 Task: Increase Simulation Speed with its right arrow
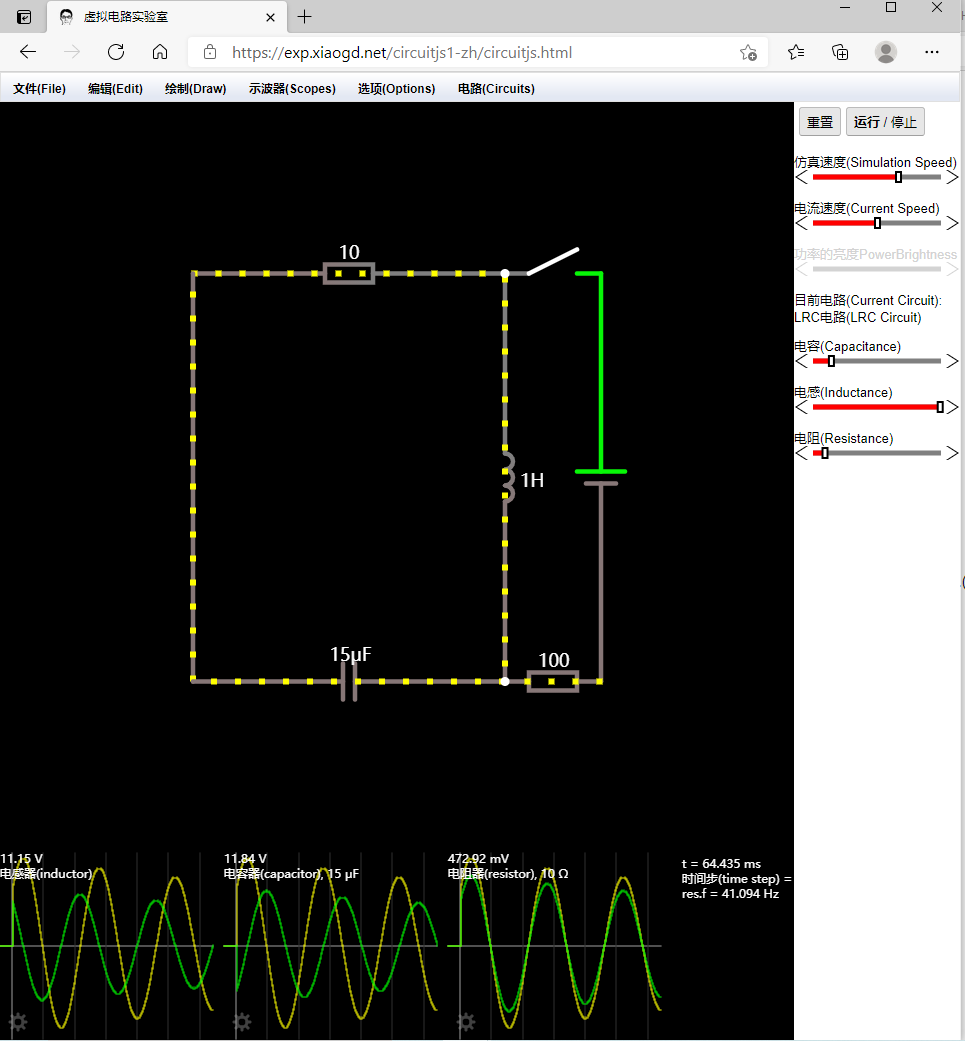pos(952,176)
